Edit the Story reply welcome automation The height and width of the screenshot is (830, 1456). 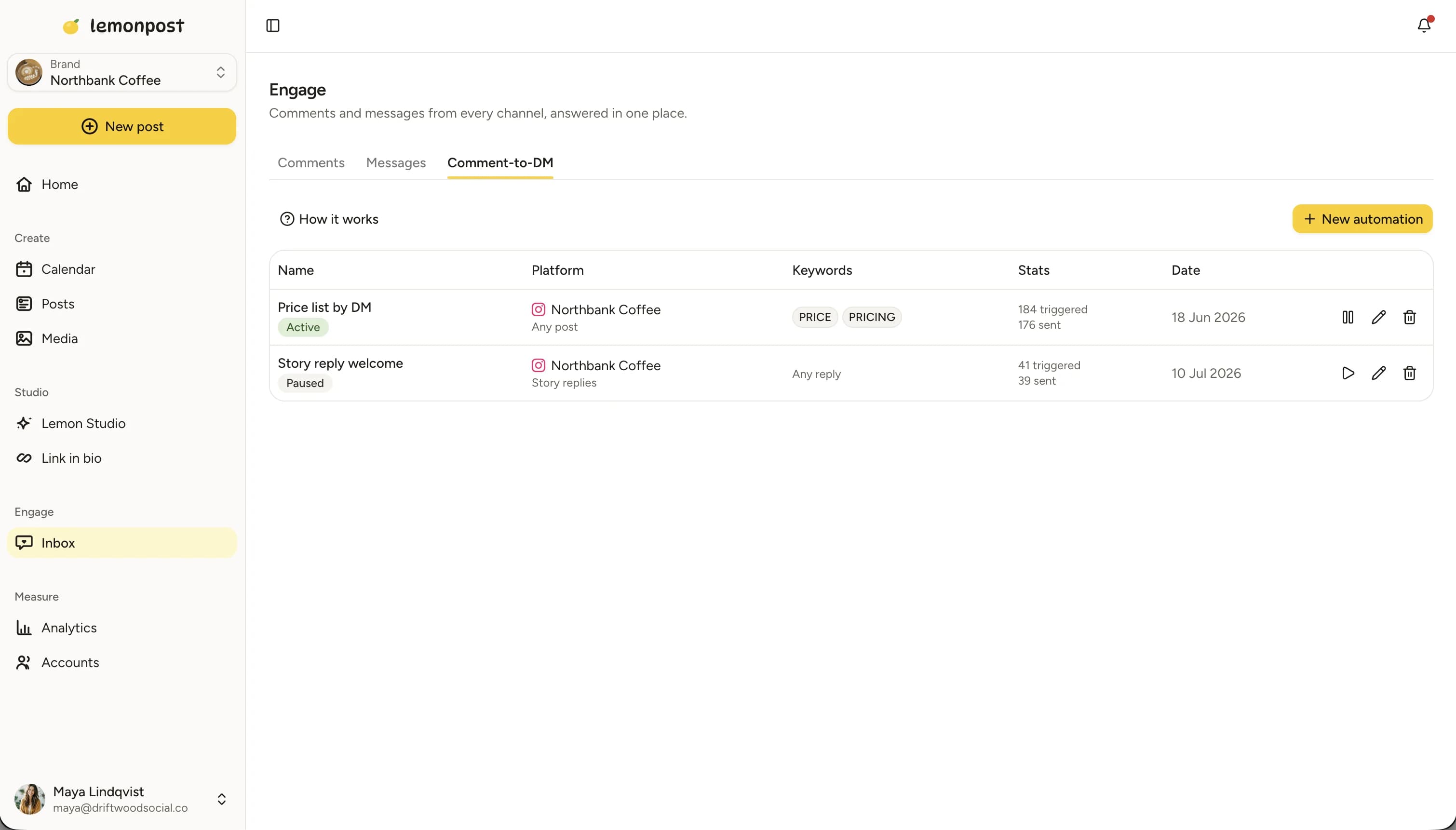[1378, 373]
